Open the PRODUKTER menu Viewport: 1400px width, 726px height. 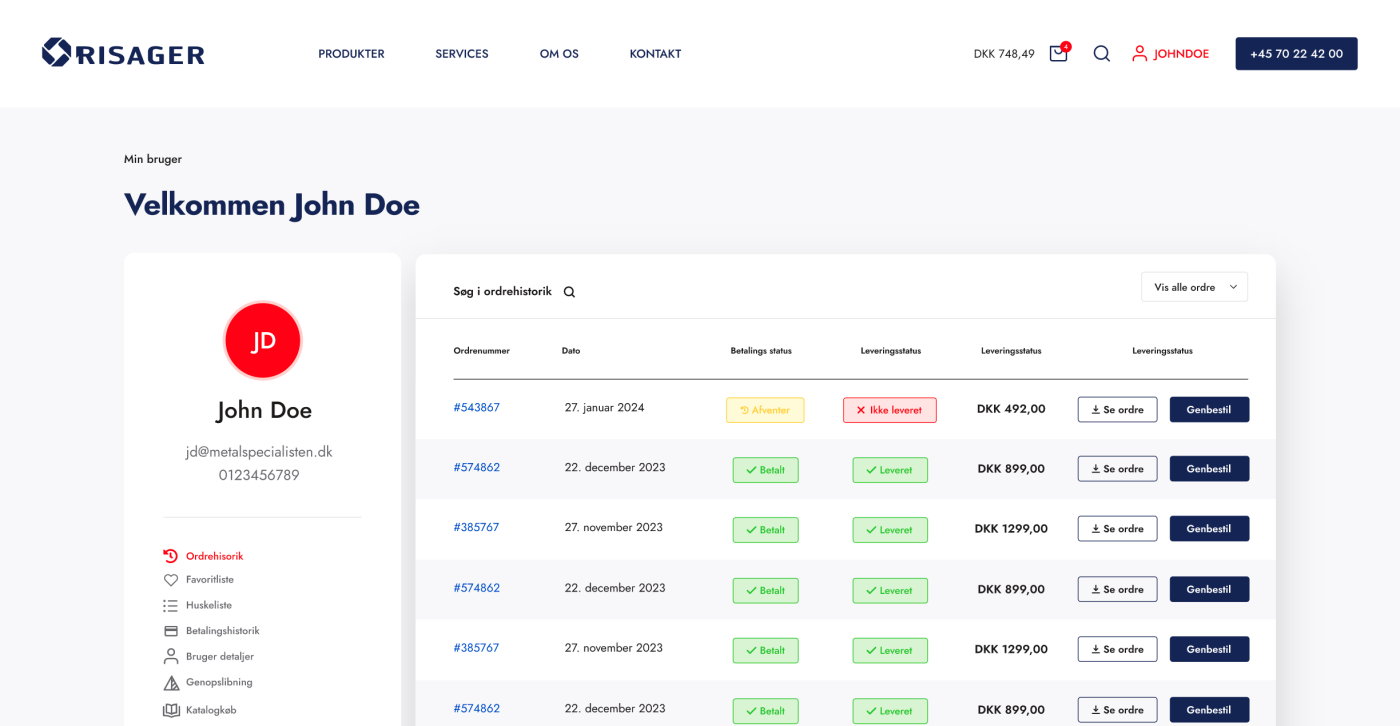point(351,54)
